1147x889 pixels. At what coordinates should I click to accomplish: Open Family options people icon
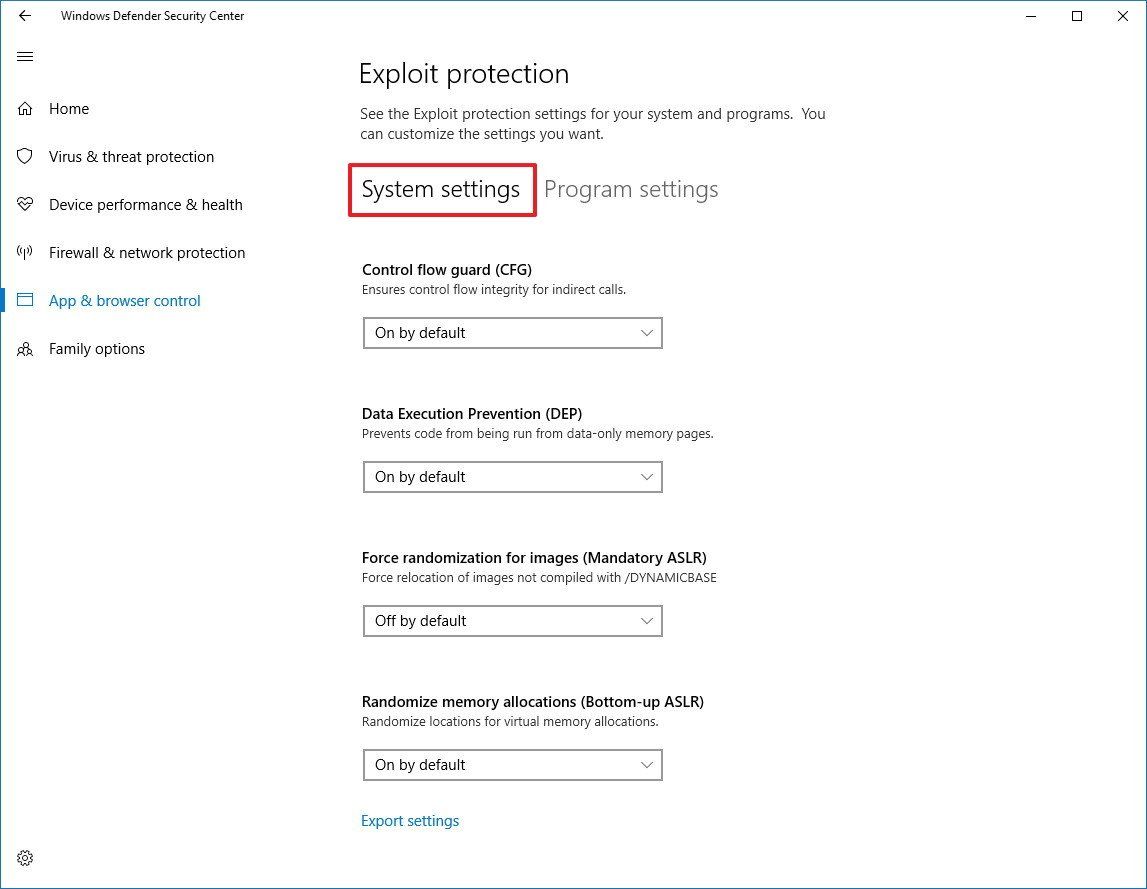point(24,348)
